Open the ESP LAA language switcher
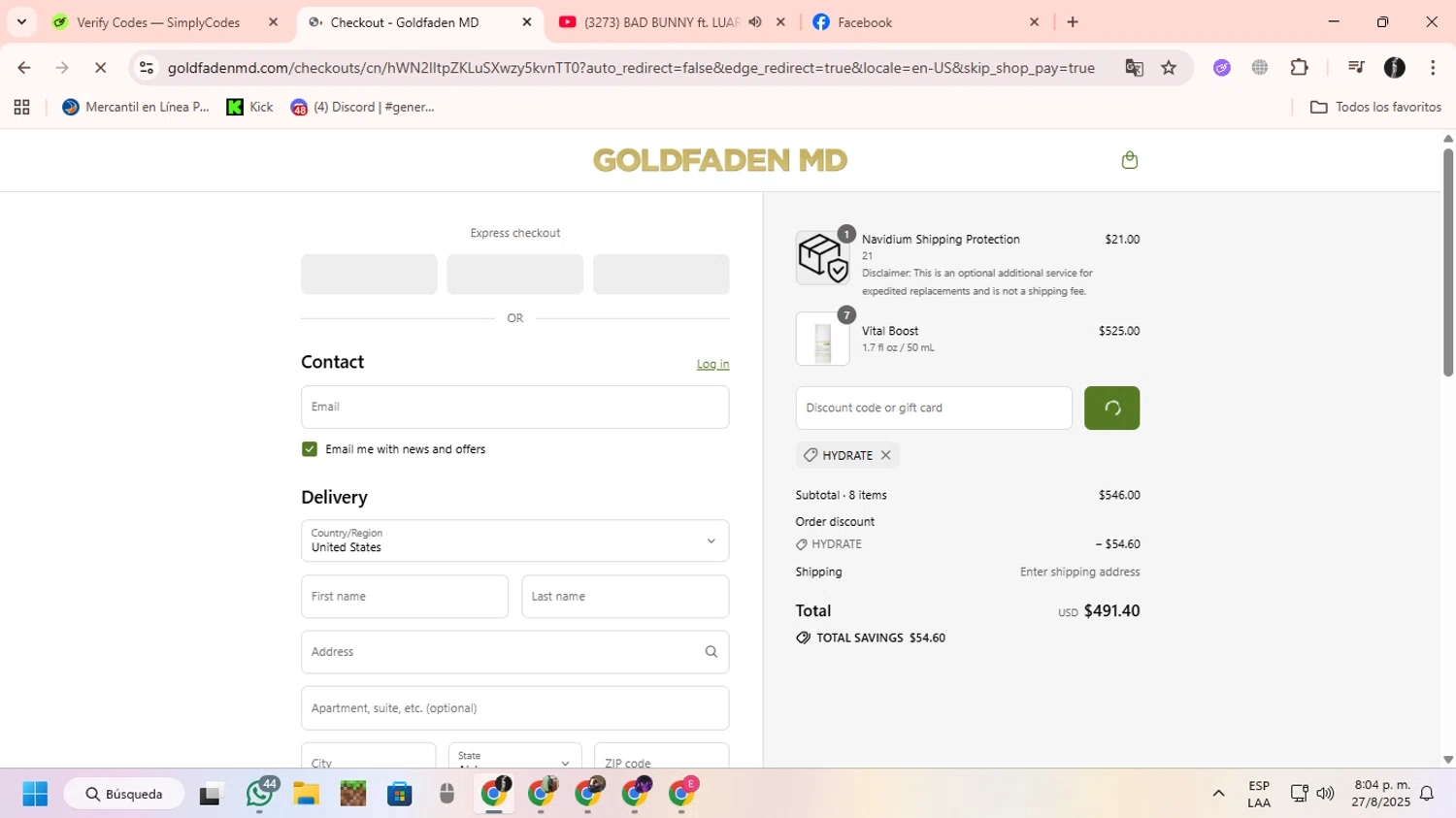 [x=1259, y=794]
